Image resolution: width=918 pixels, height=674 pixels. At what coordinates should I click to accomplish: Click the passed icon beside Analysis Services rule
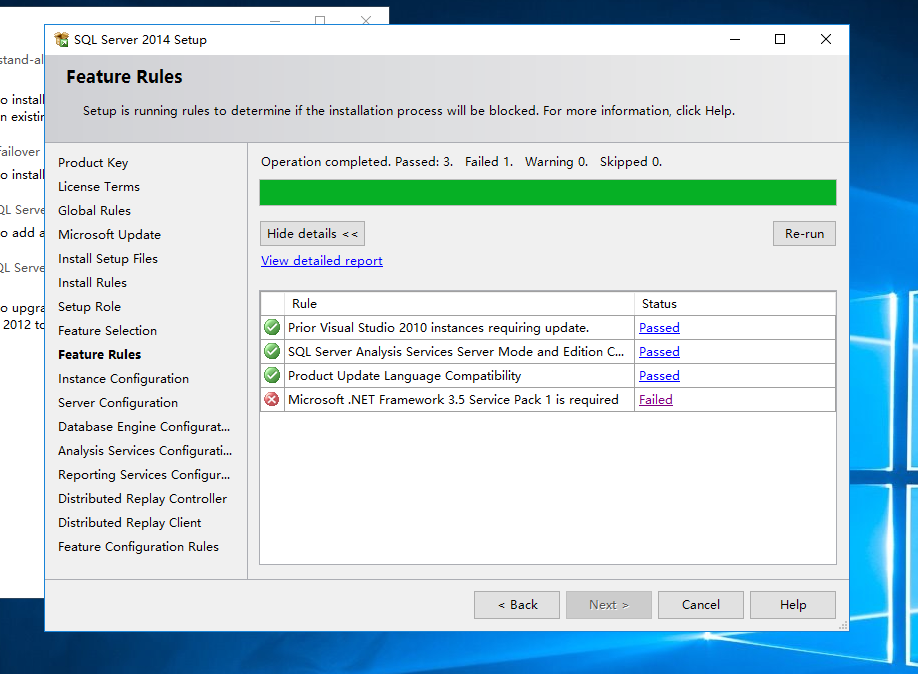coord(271,351)
